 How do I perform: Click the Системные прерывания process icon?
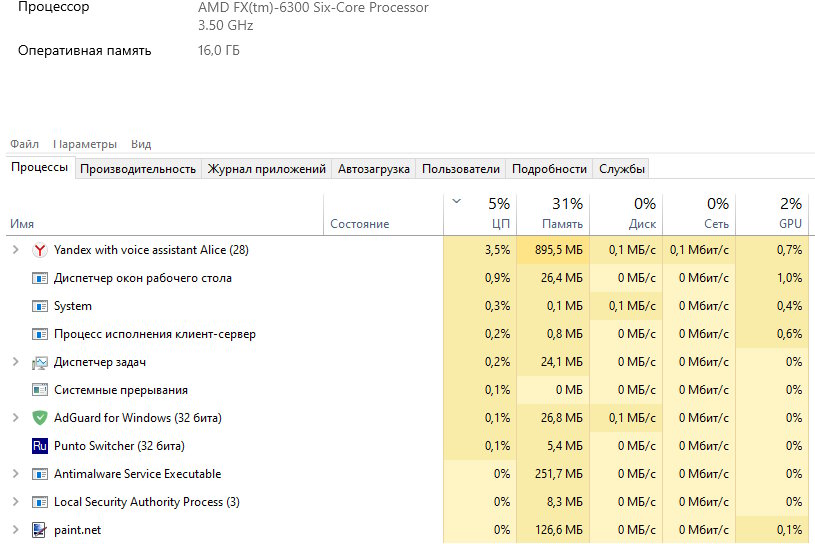40,390
